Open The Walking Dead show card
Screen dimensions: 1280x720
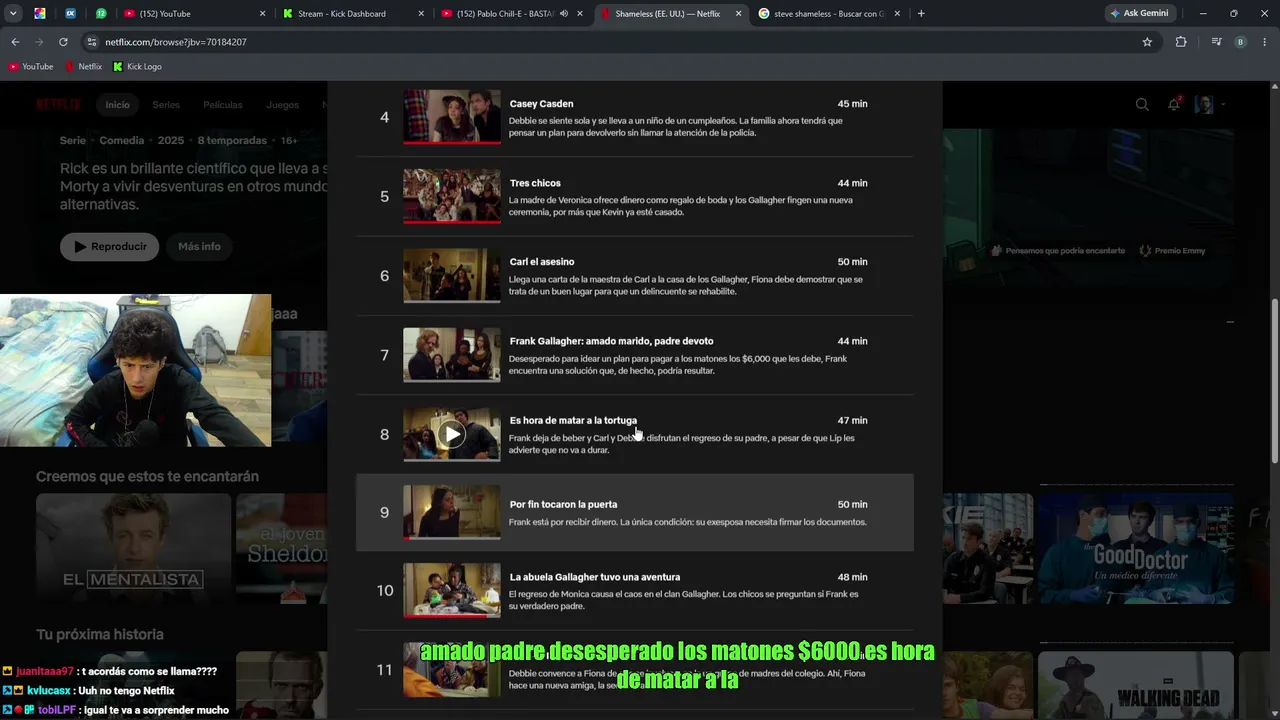[1136, 686]
